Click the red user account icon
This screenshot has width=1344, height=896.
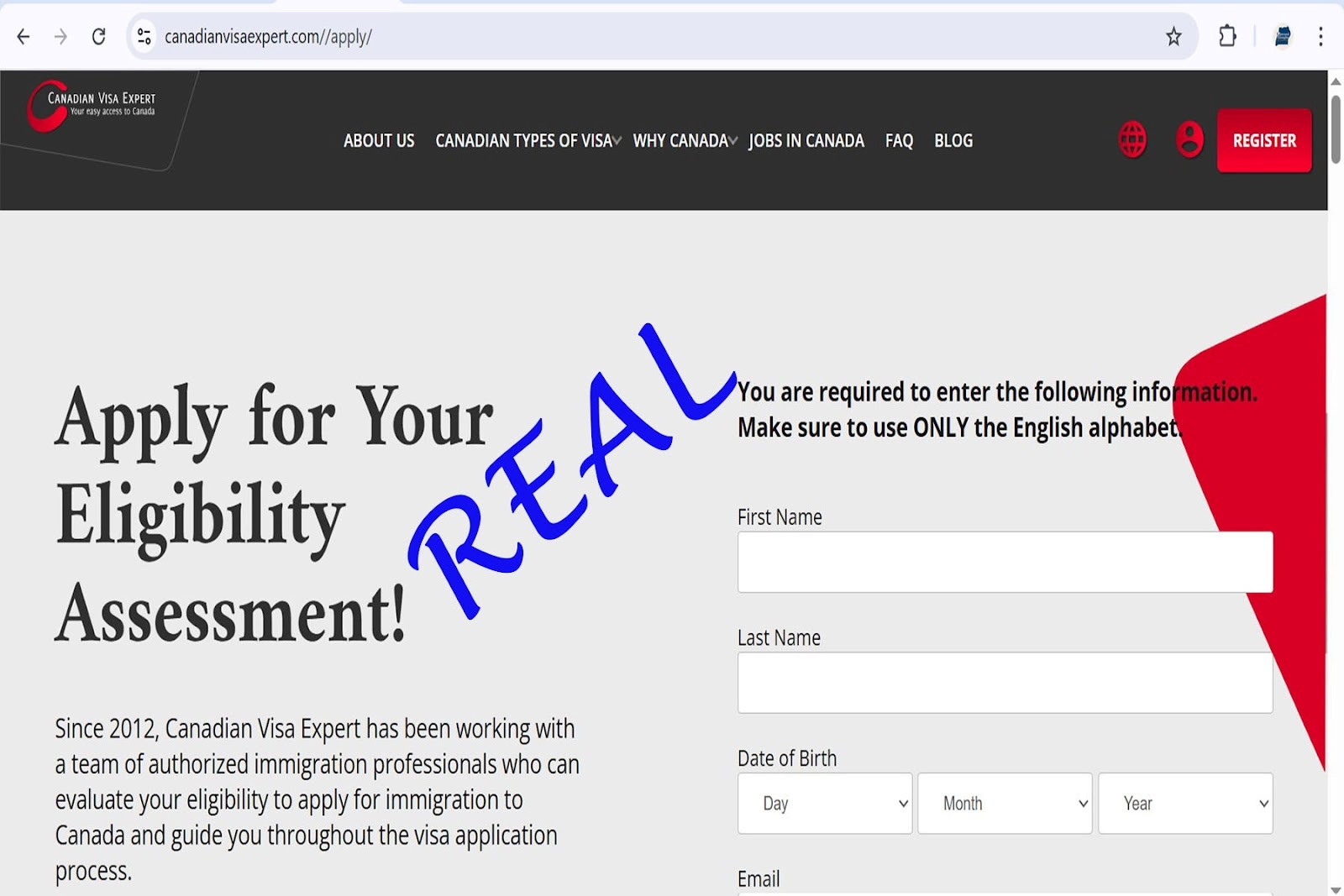click(x=1189, y=139)
